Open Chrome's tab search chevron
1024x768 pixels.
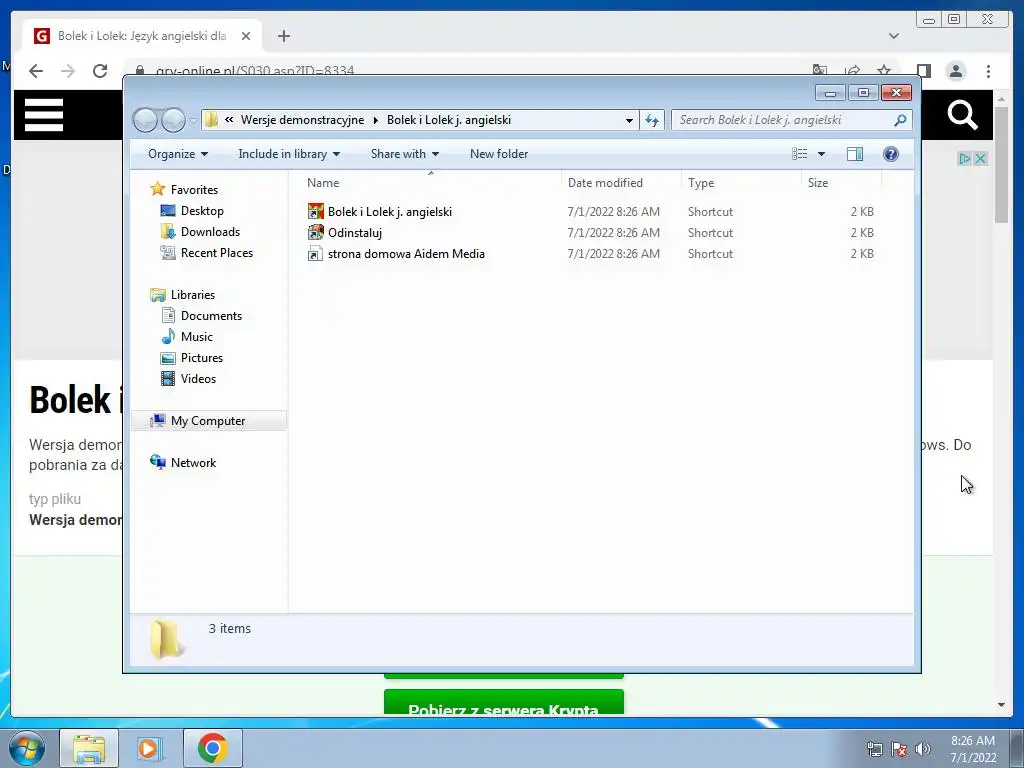[x=893, y=36]
